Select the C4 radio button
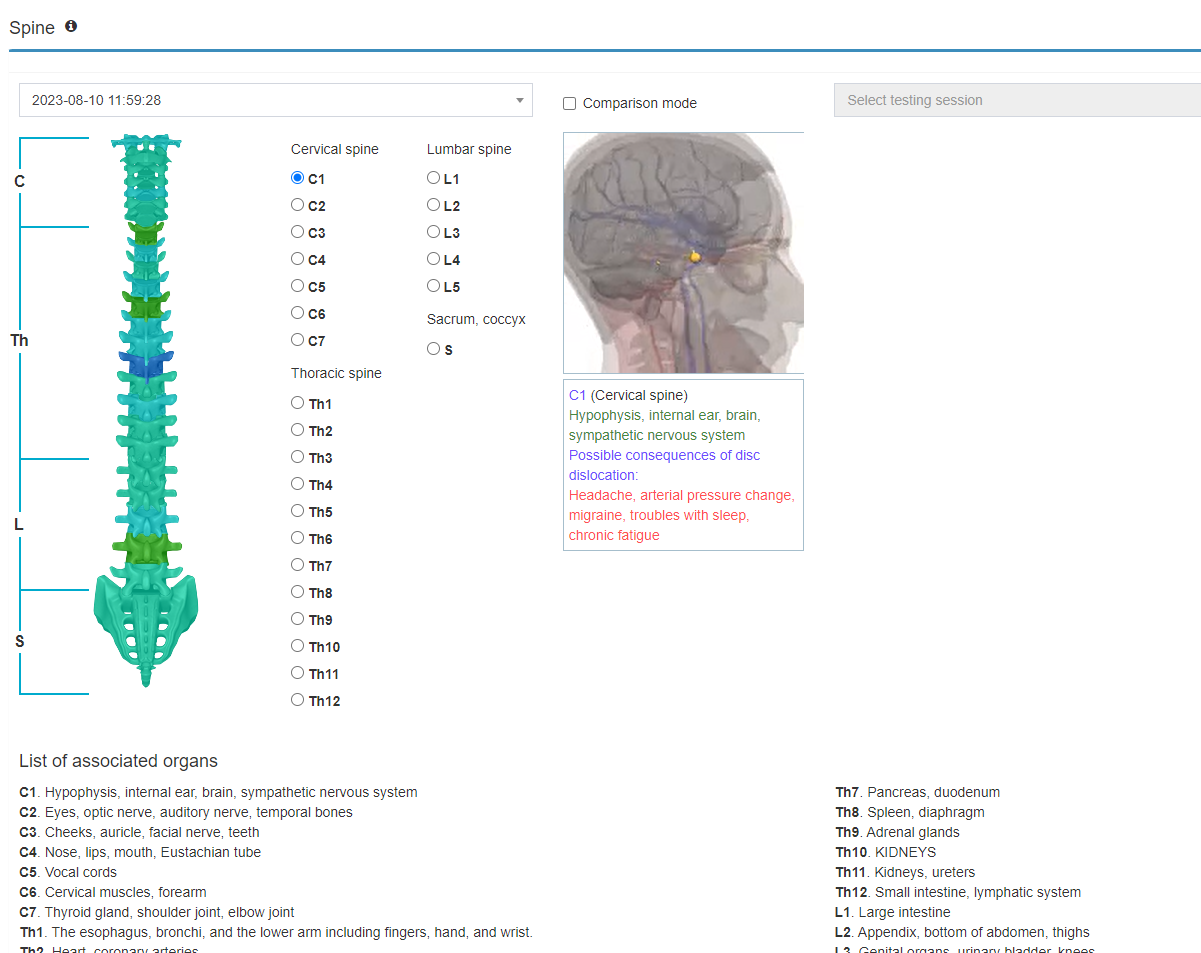 (x=297, y=258)
